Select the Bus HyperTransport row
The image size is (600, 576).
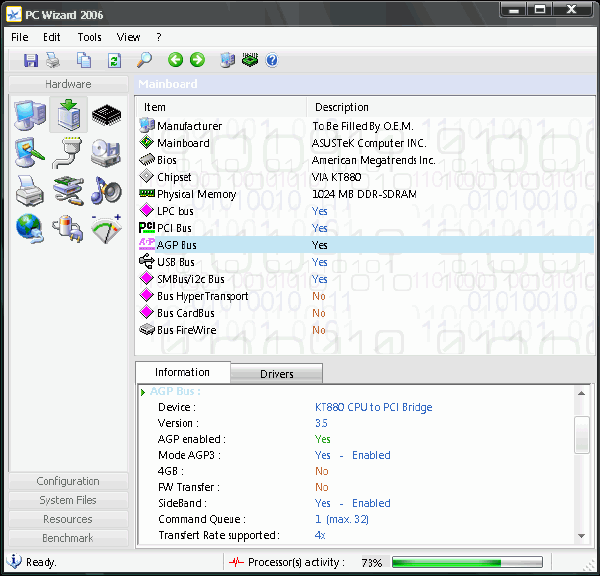point(365,296)
